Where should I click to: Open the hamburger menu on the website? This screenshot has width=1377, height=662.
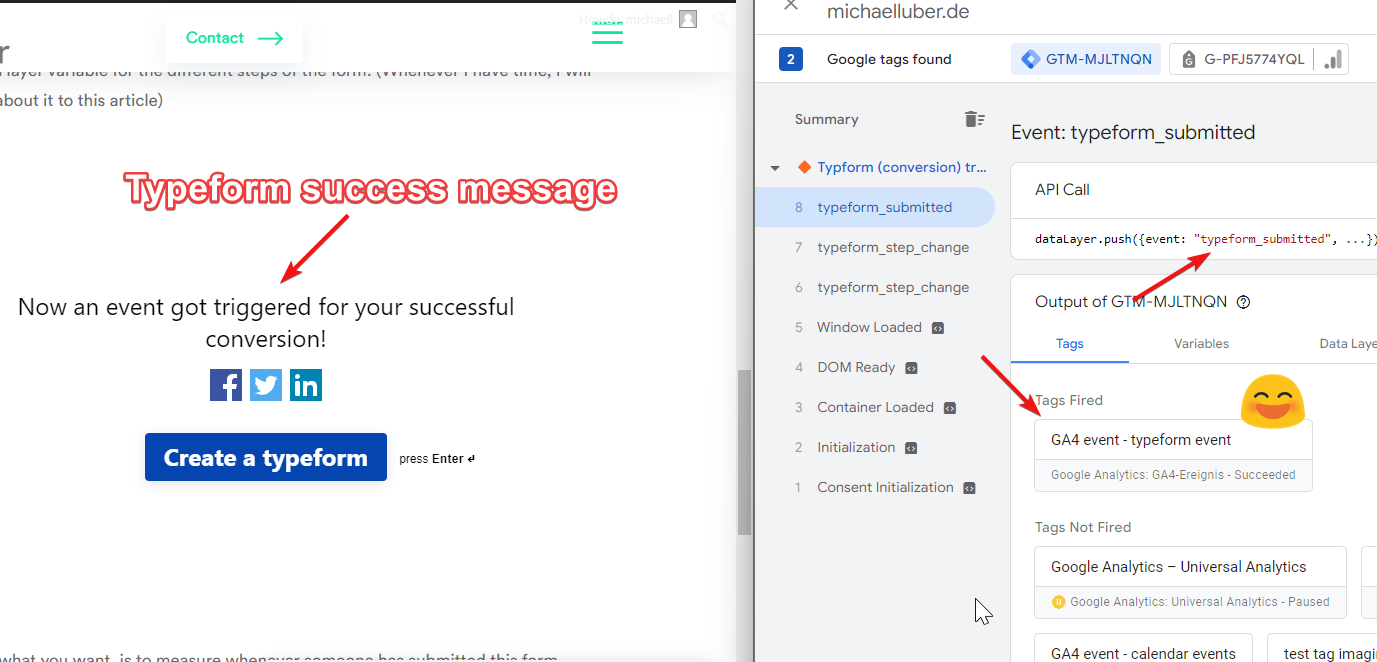pyautogui.click(x=607, y=33)
